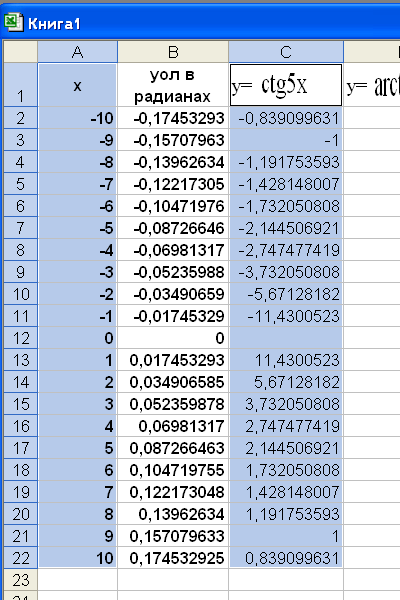Viewport: 400px width, 600px height.
Task: Click cell with value -3,732050808
Action: [286, 272]
